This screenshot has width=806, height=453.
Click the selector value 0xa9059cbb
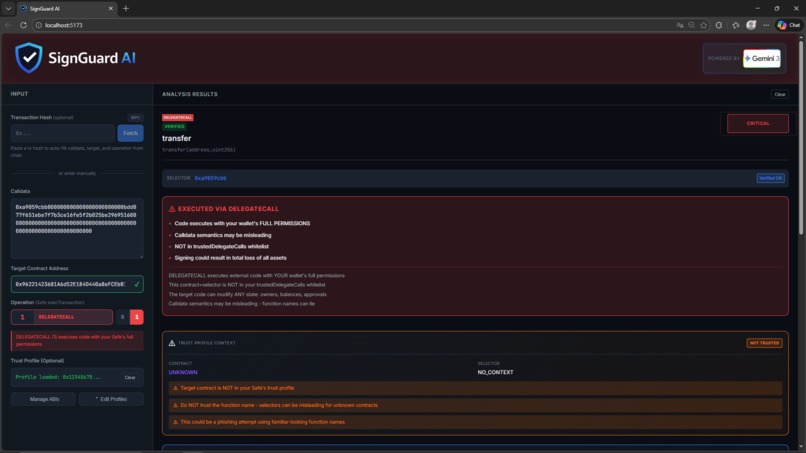(210, 178)
